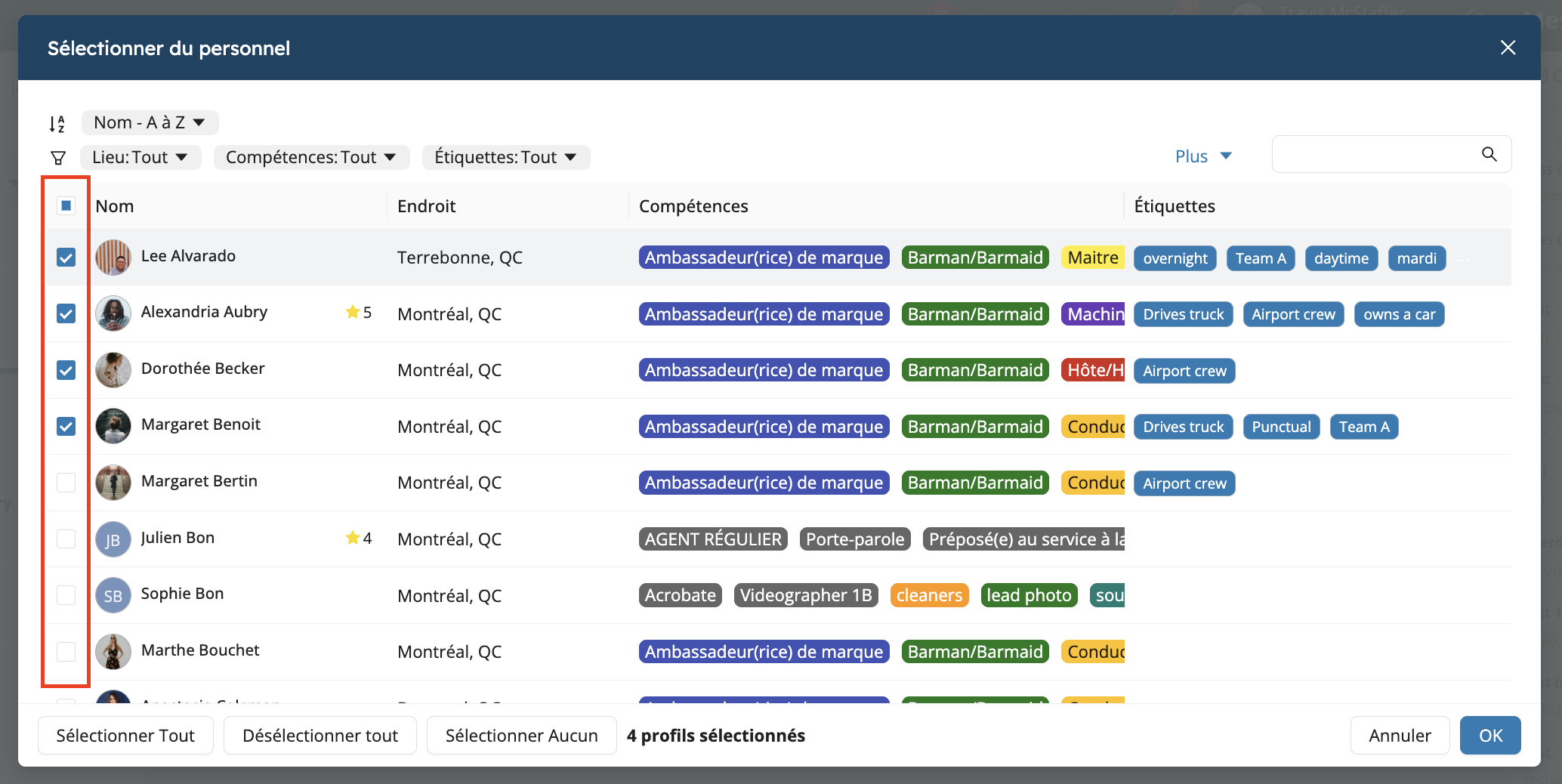The width and height of the screenshot is (1562, 784).
Task: Confirm selection with the OK button
Action: [1489, 736]
